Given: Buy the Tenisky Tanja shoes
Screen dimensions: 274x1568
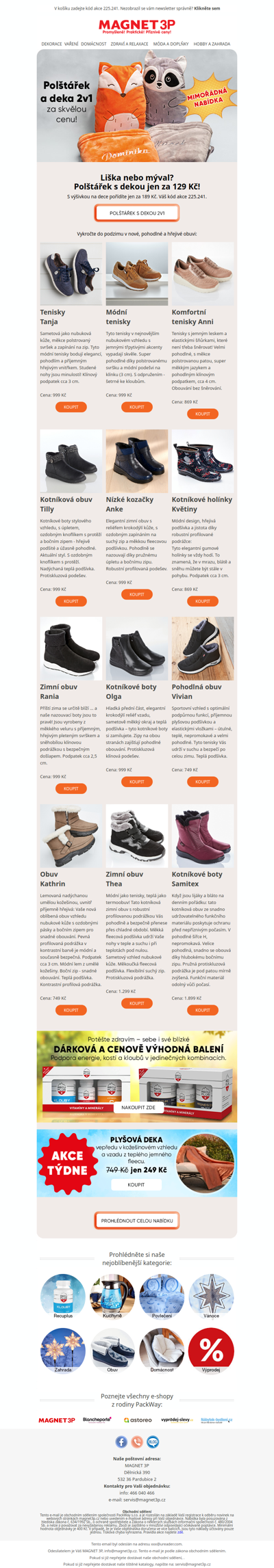Looking at the screenshot, I should (x=71, y=407).
